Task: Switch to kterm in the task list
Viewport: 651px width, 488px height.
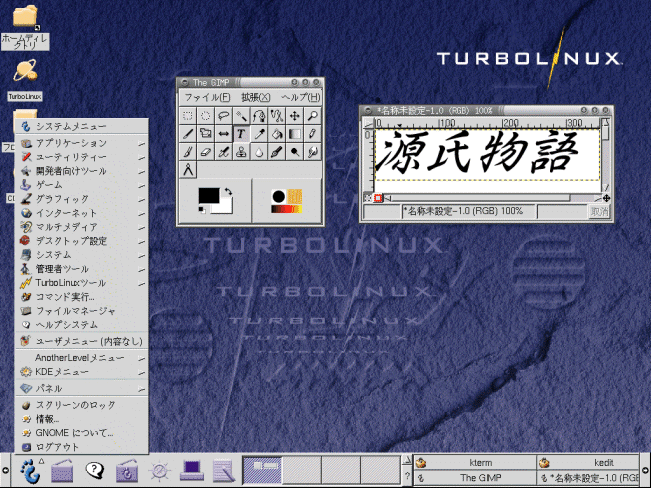Action: [475, 463]
